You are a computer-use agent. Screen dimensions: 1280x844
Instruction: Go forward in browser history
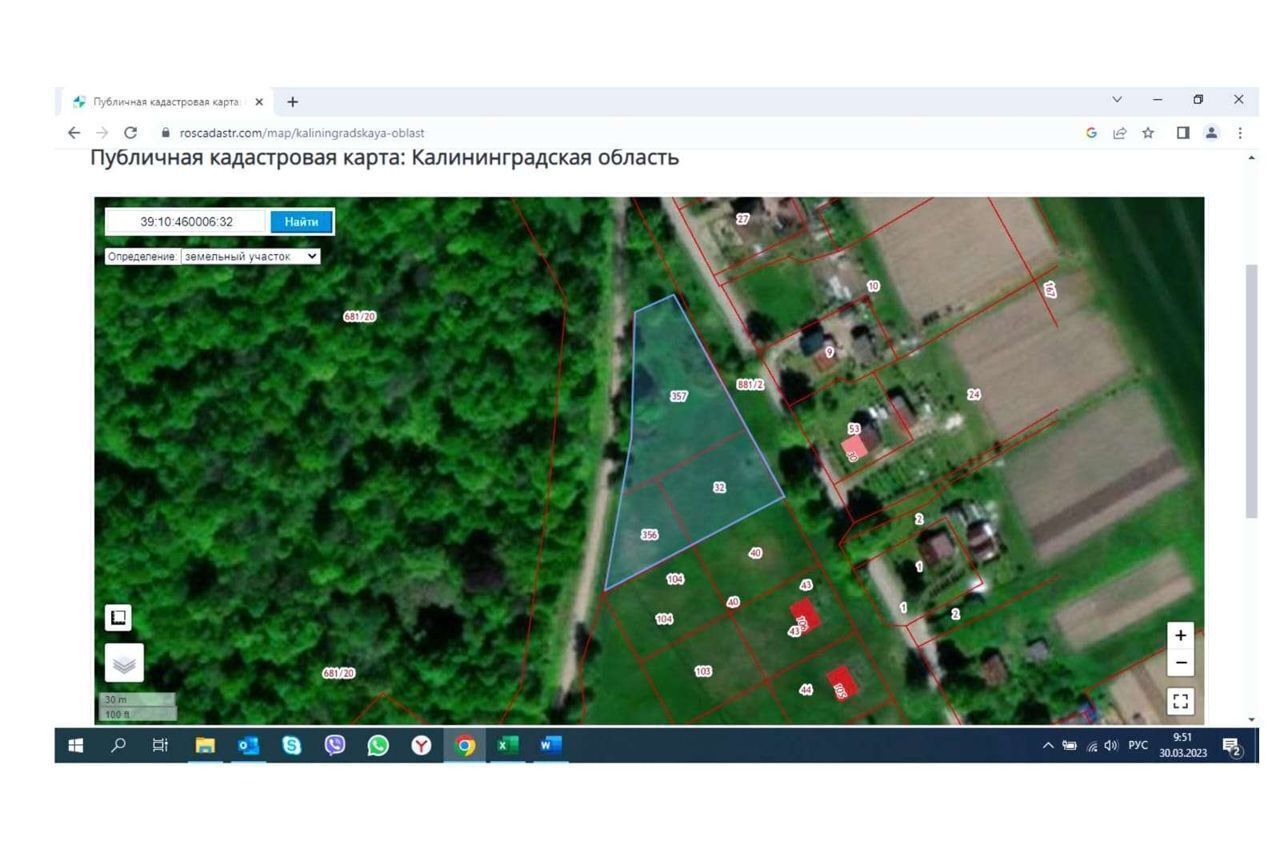point(101,133)
